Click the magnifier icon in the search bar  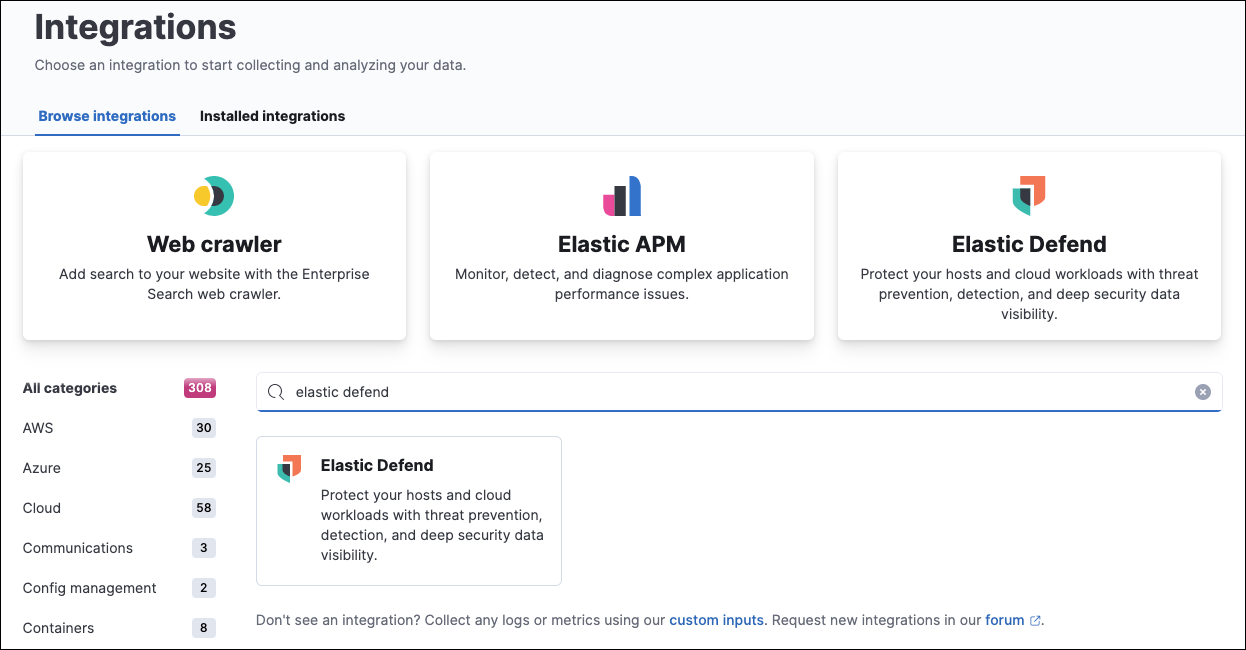click(276, 391)
